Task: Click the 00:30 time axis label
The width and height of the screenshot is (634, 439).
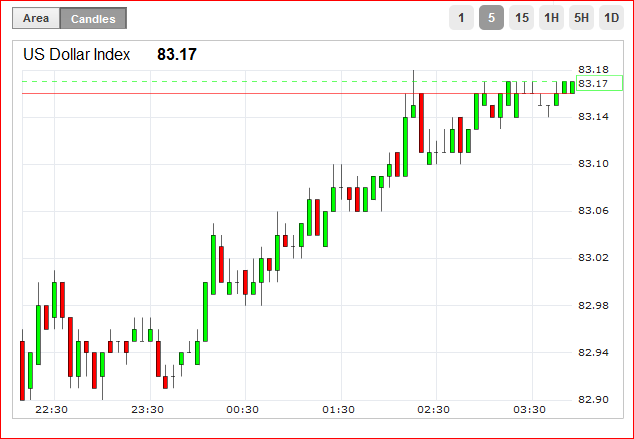Action: click(x=243, y=410)
